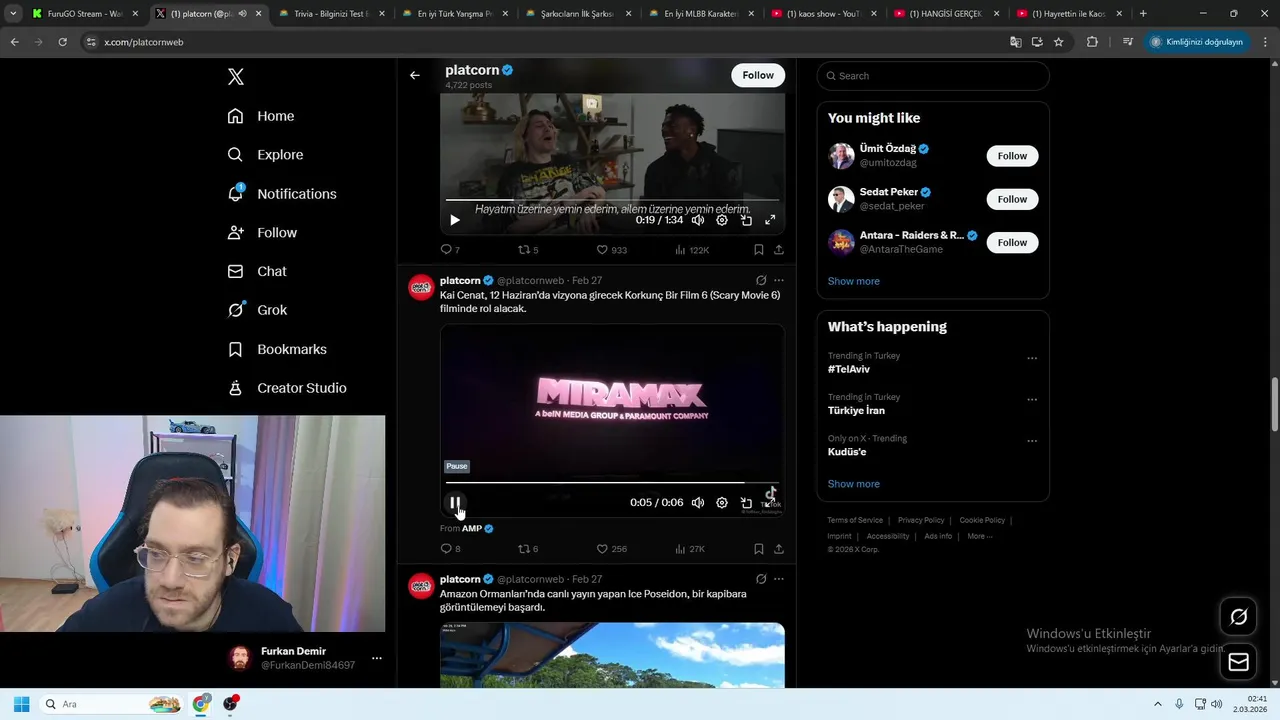Open the #TelAviv trending topic
This screenshot has width=1280, height=720.
[x=849, y=369]
